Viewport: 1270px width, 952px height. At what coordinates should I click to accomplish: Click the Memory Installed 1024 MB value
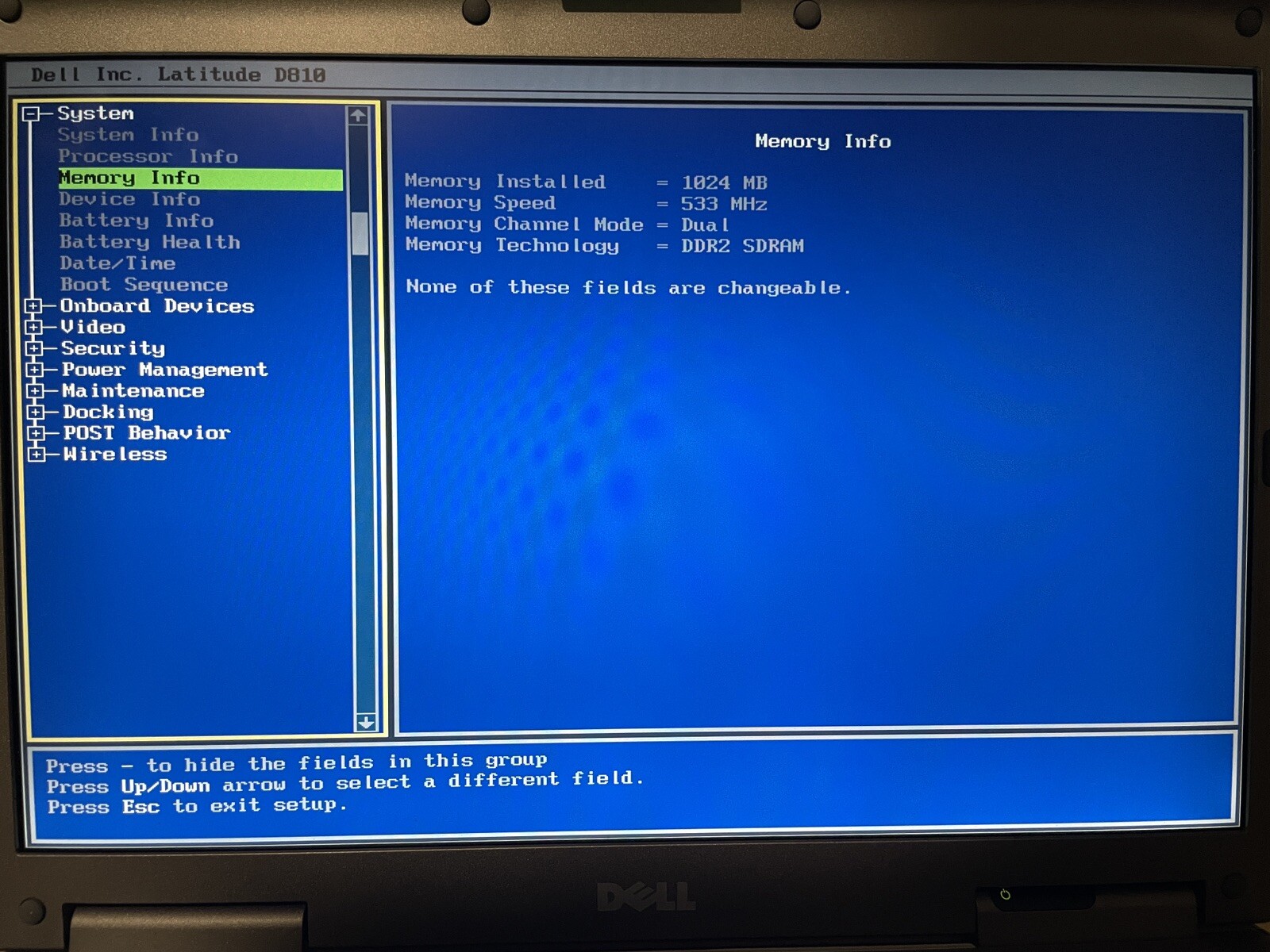pos(724,182)
